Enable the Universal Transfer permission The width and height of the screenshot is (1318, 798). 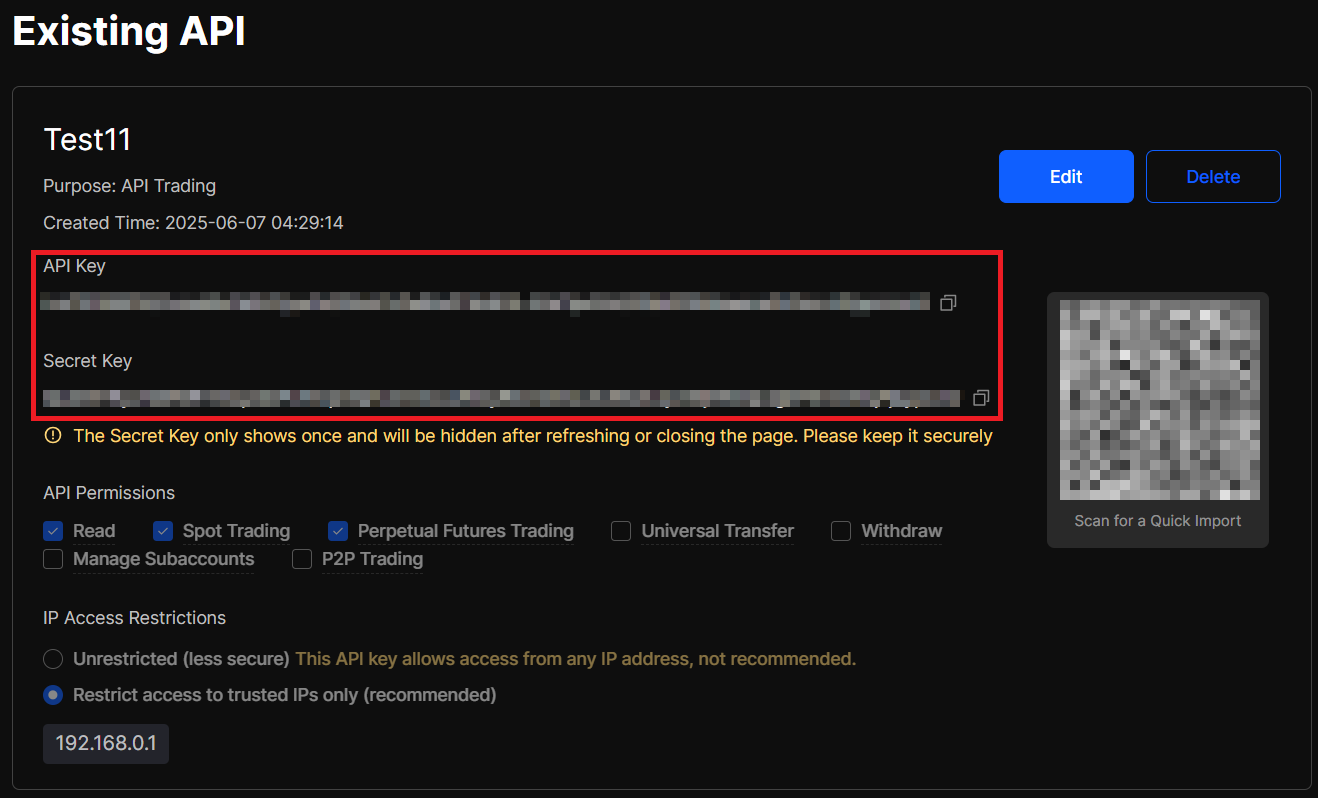coord(621,531)
